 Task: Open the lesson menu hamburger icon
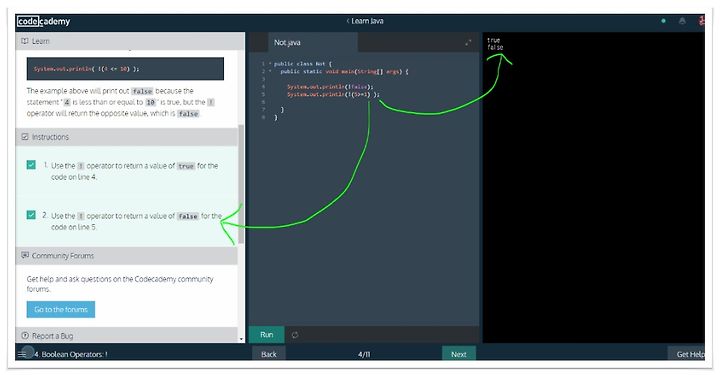(22, 354)
